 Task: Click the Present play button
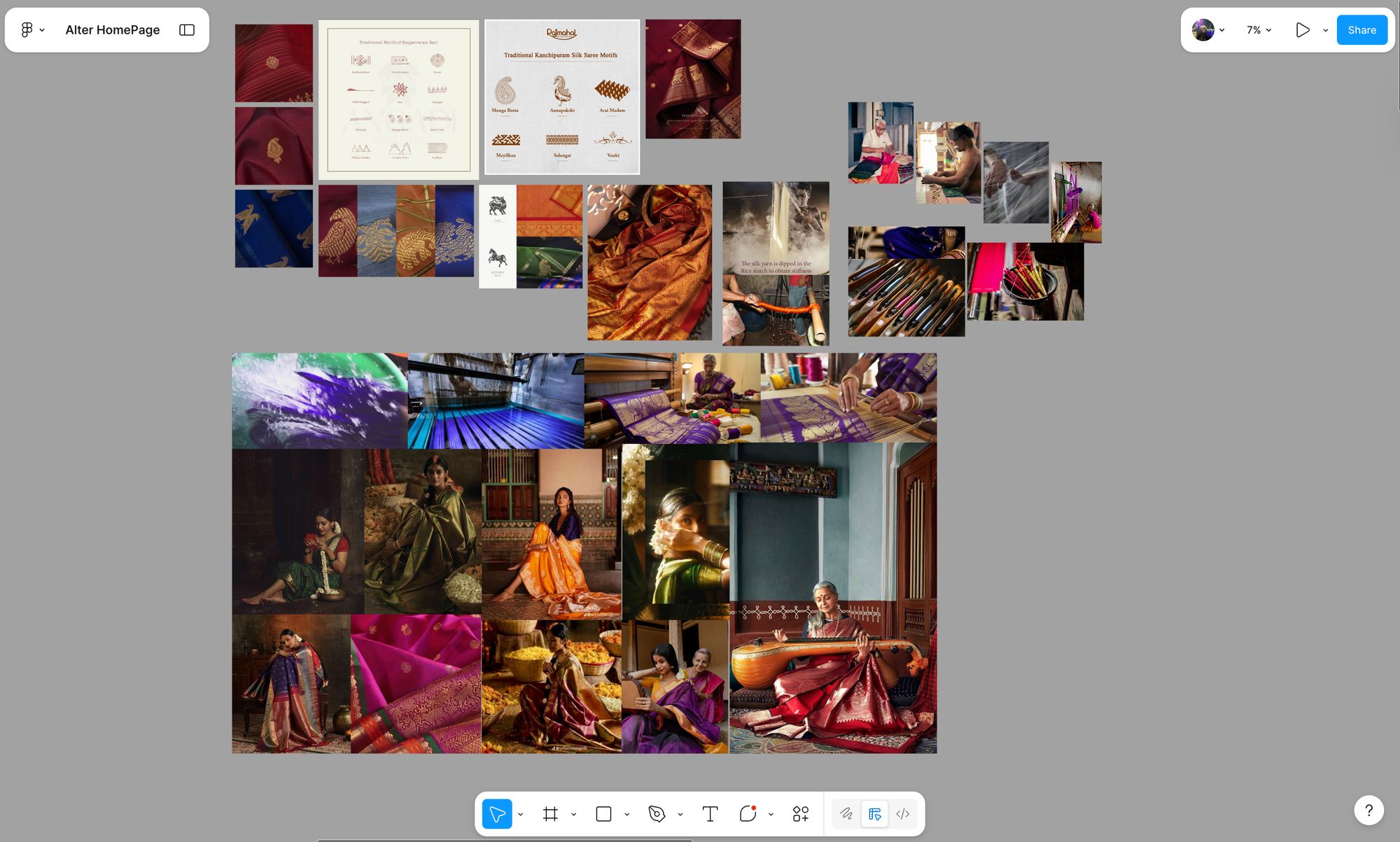click(1302, 30)
